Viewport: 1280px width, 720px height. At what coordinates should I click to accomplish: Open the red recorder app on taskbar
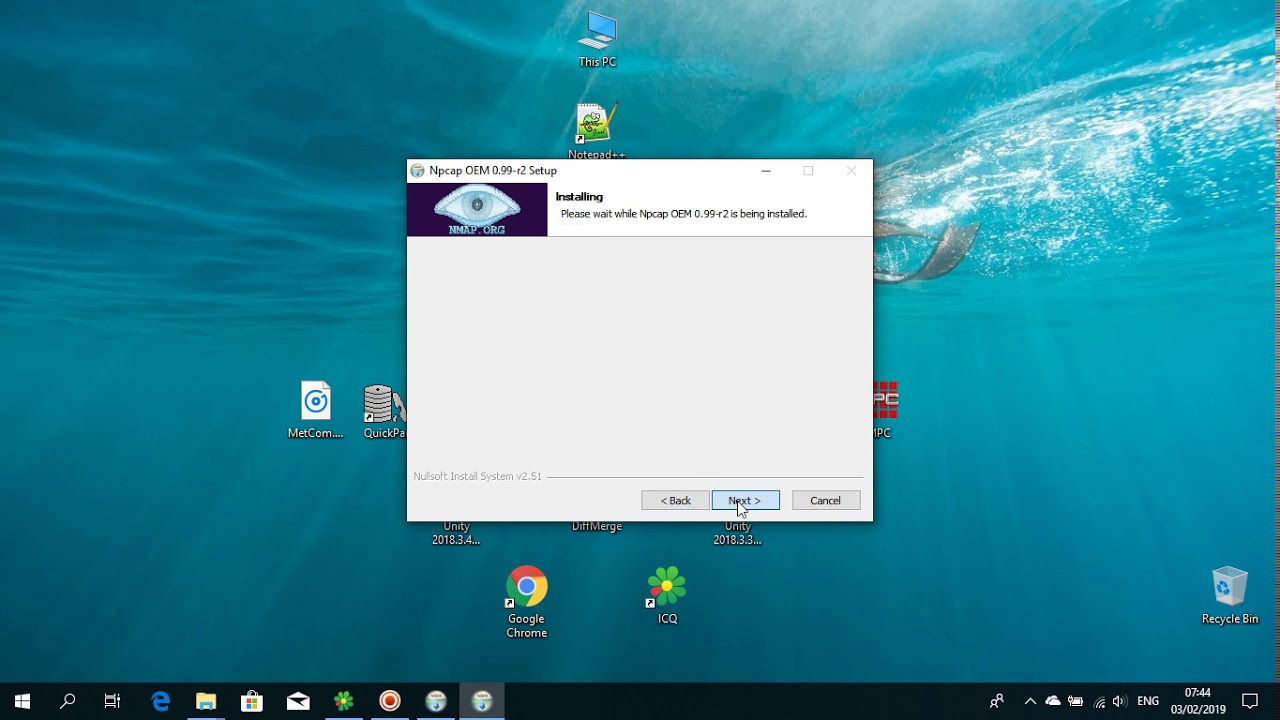click(390, 701)
